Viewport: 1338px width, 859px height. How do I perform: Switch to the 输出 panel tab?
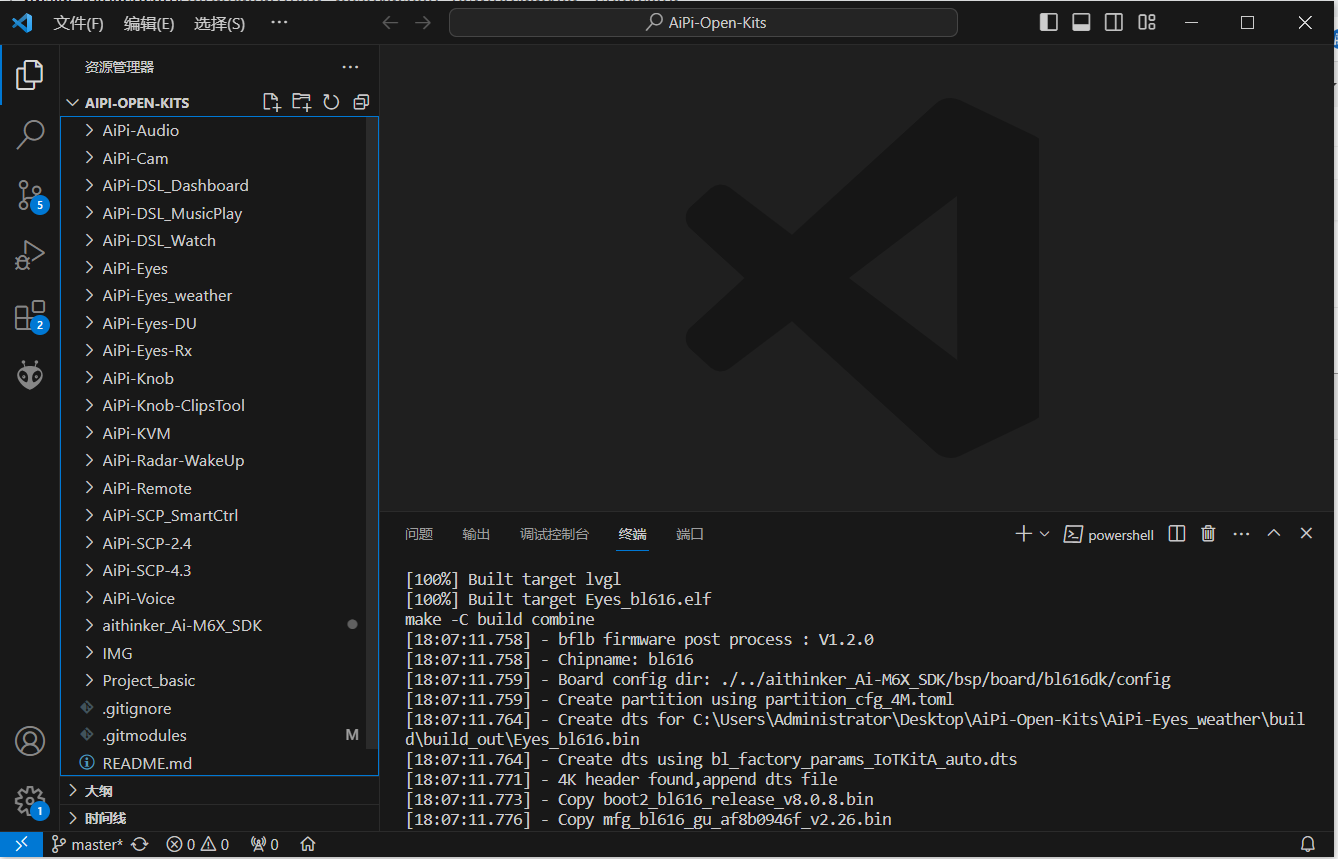[476, 534]
